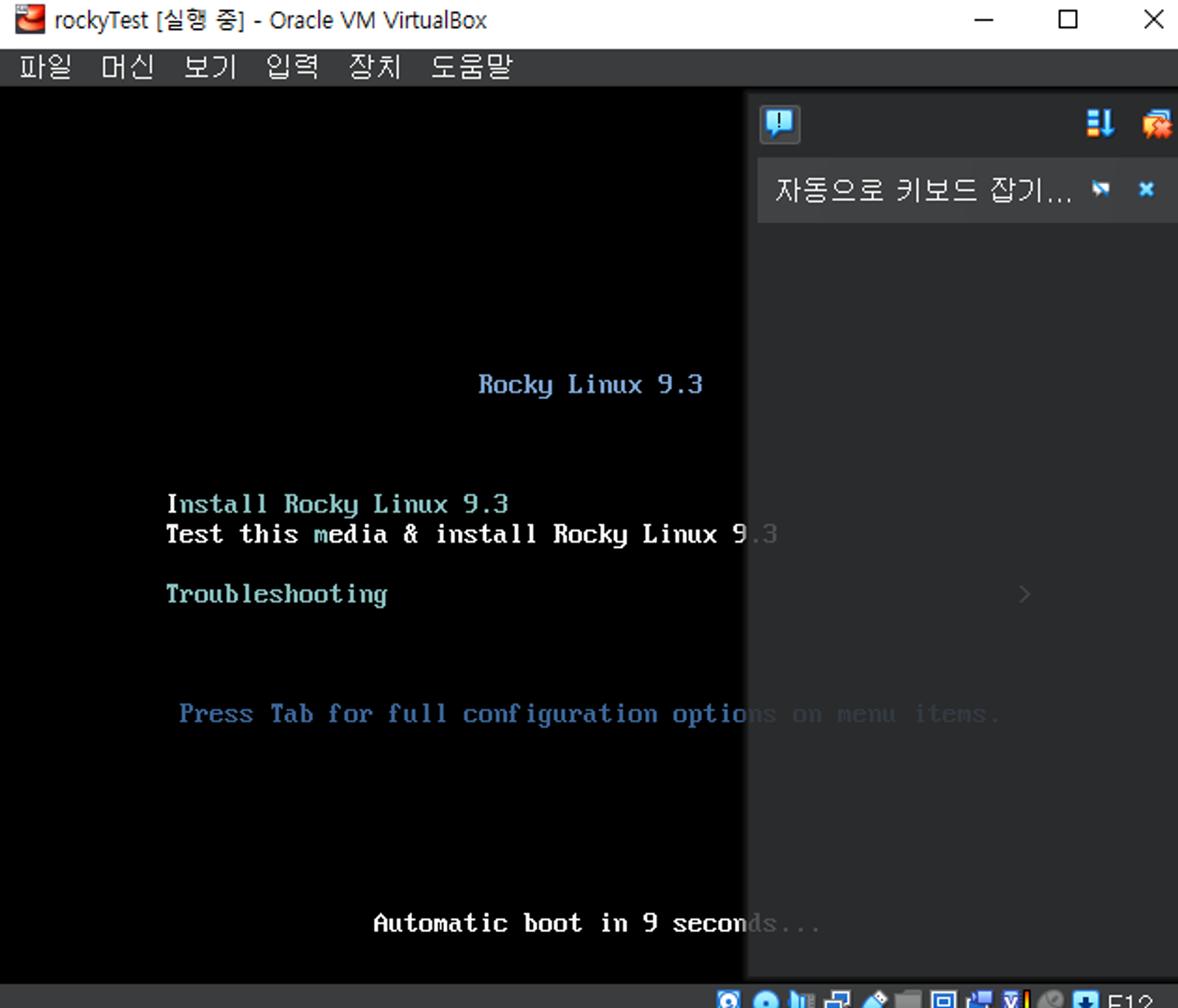The height and width of the screenshot is (1008, 1178).
Task: Click the remove all notifications icon
Action: [x=1157, y=124]
